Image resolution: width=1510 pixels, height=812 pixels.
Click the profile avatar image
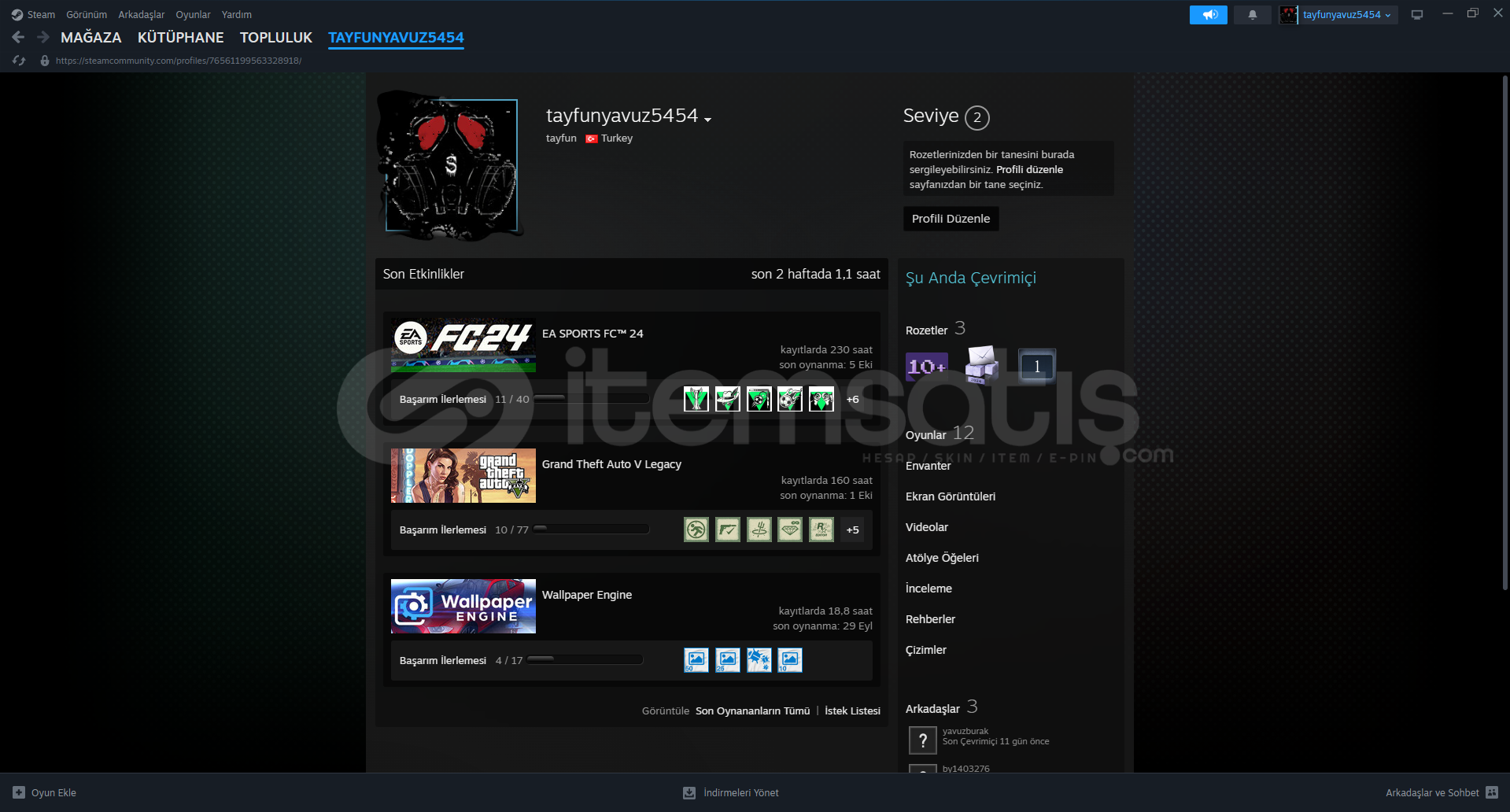[452, 164]
